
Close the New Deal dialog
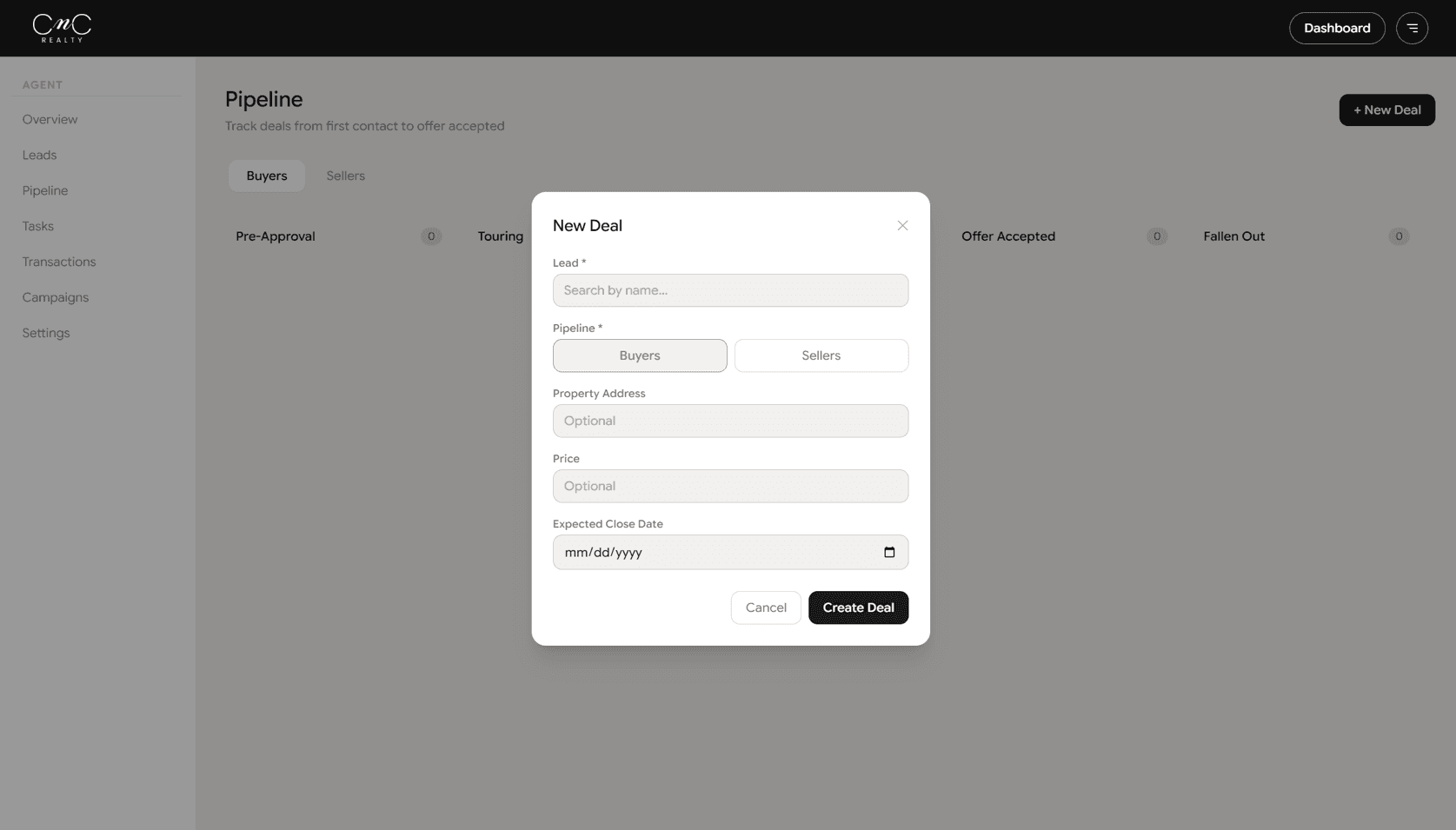(902, 225)
